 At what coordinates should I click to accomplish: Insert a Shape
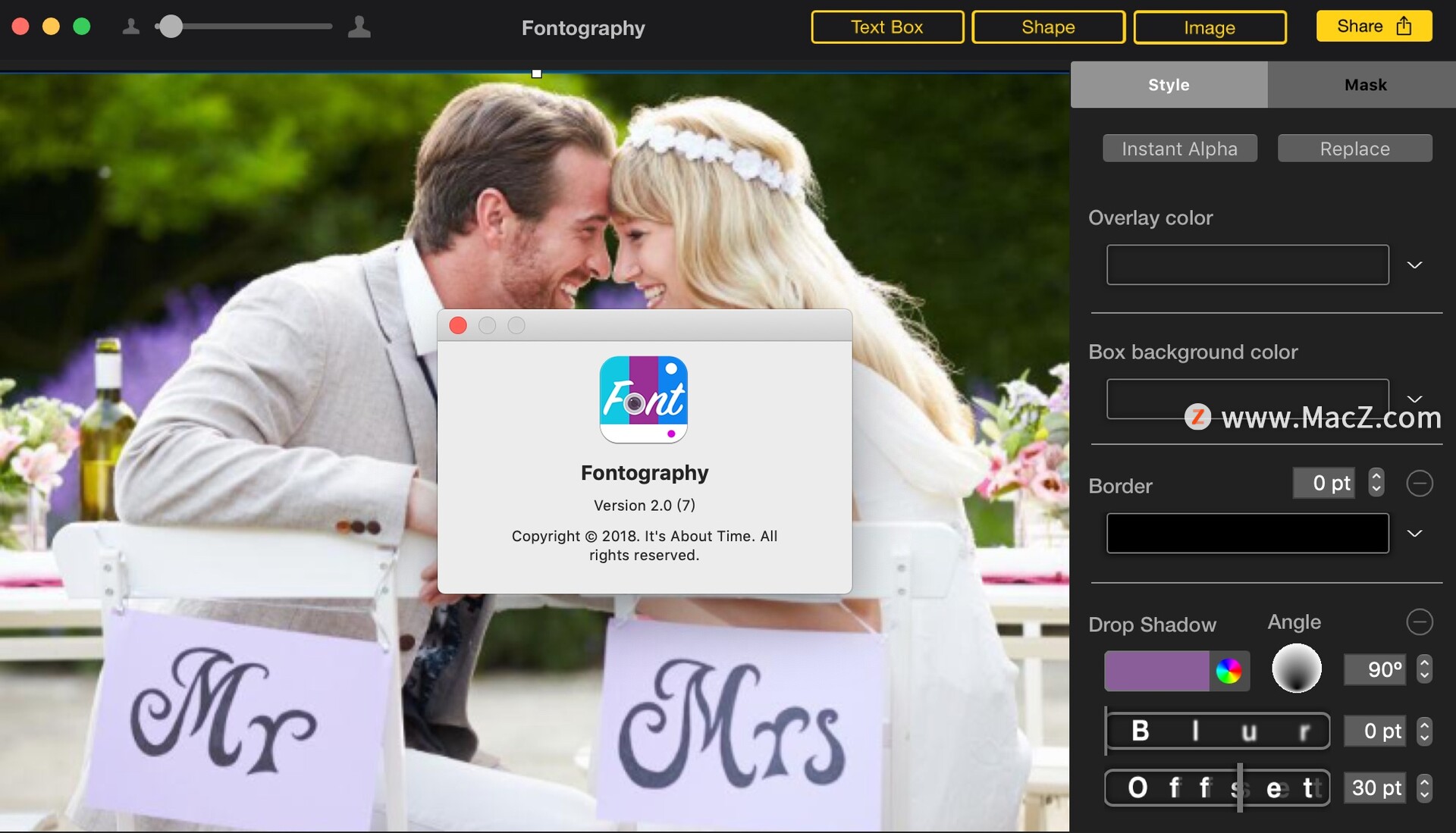[1048, 27]
